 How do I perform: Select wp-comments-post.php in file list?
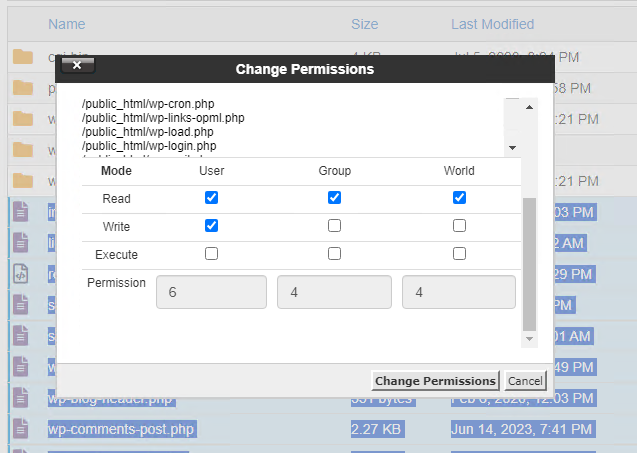click(x=122, y=429)
